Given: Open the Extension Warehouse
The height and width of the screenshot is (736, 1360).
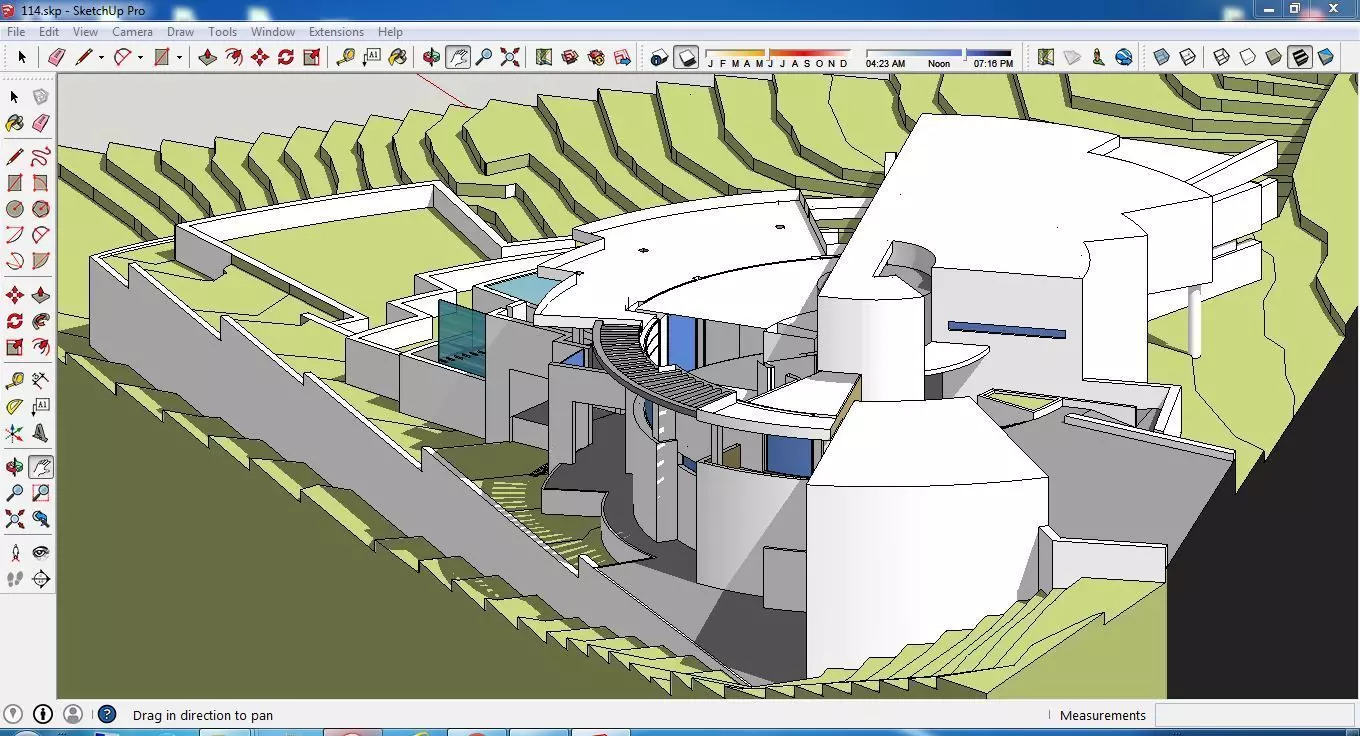Looking at the screenshot, I should (x=596, y=57).
